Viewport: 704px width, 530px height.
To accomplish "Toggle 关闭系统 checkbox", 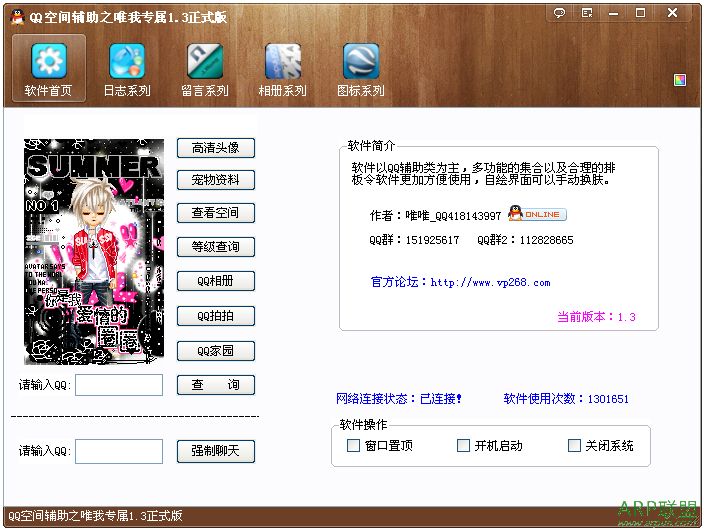I will pos(574,446).
